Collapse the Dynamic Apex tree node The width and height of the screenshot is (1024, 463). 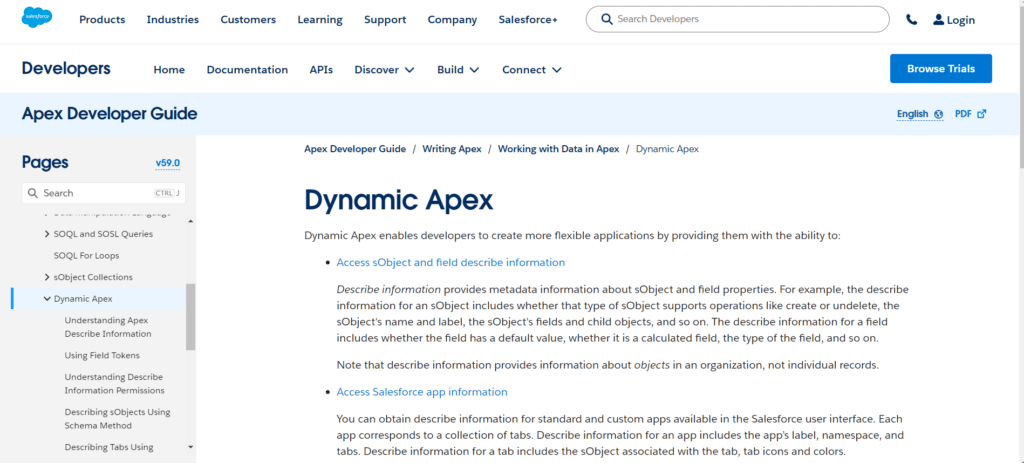[x=47, y=298]
